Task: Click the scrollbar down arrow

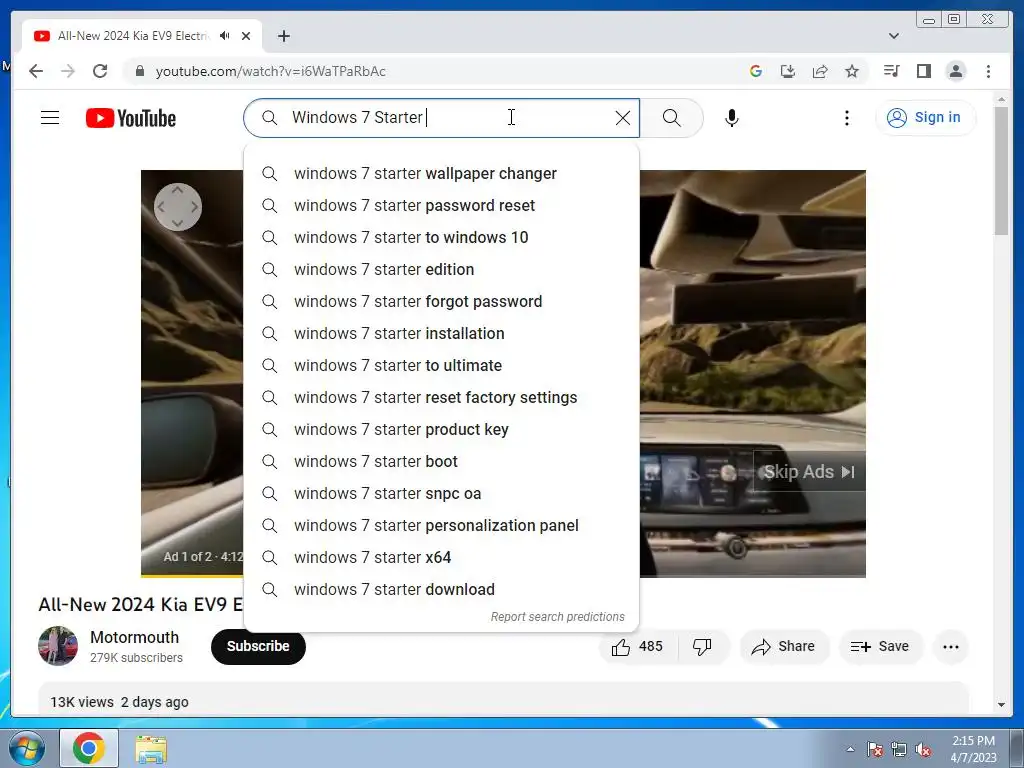Action: tap(1001, 705)
